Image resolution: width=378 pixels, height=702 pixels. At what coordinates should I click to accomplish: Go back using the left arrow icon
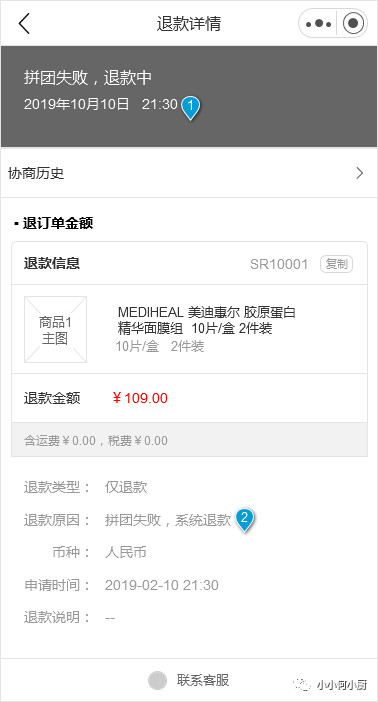(24, 23)
